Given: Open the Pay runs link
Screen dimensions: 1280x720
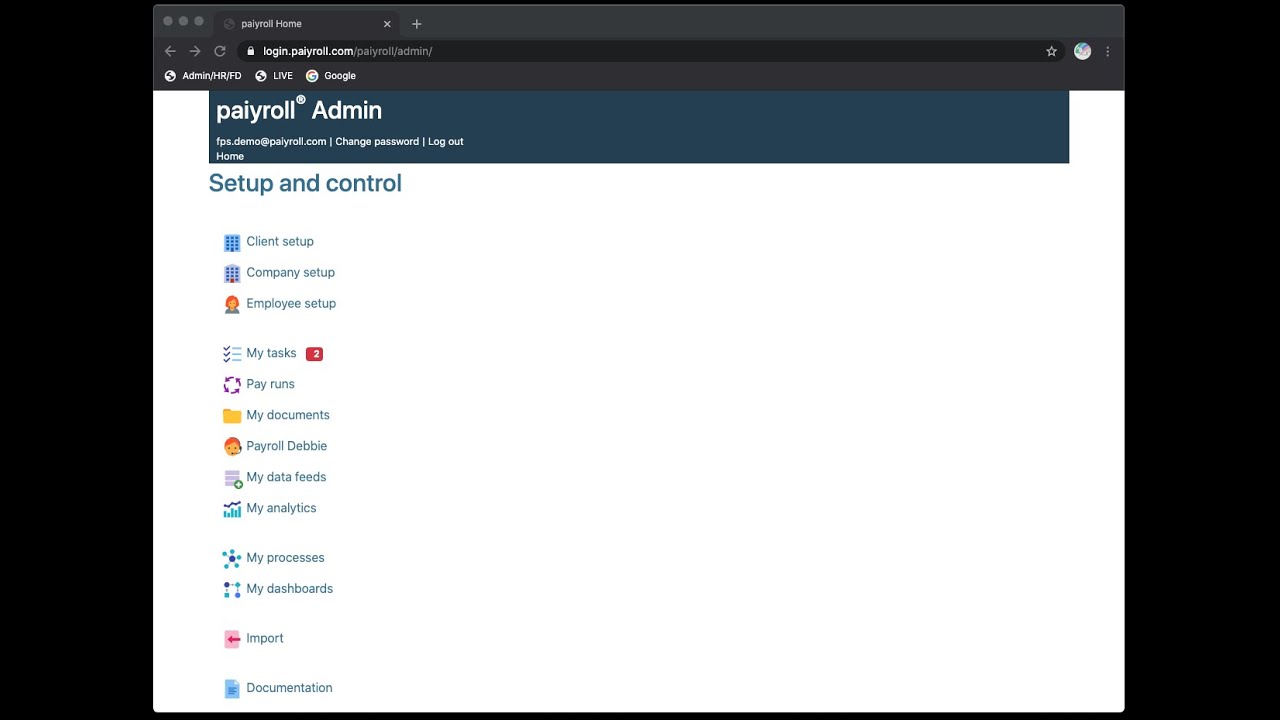Looking at the screenshot, I should point(271,385).
